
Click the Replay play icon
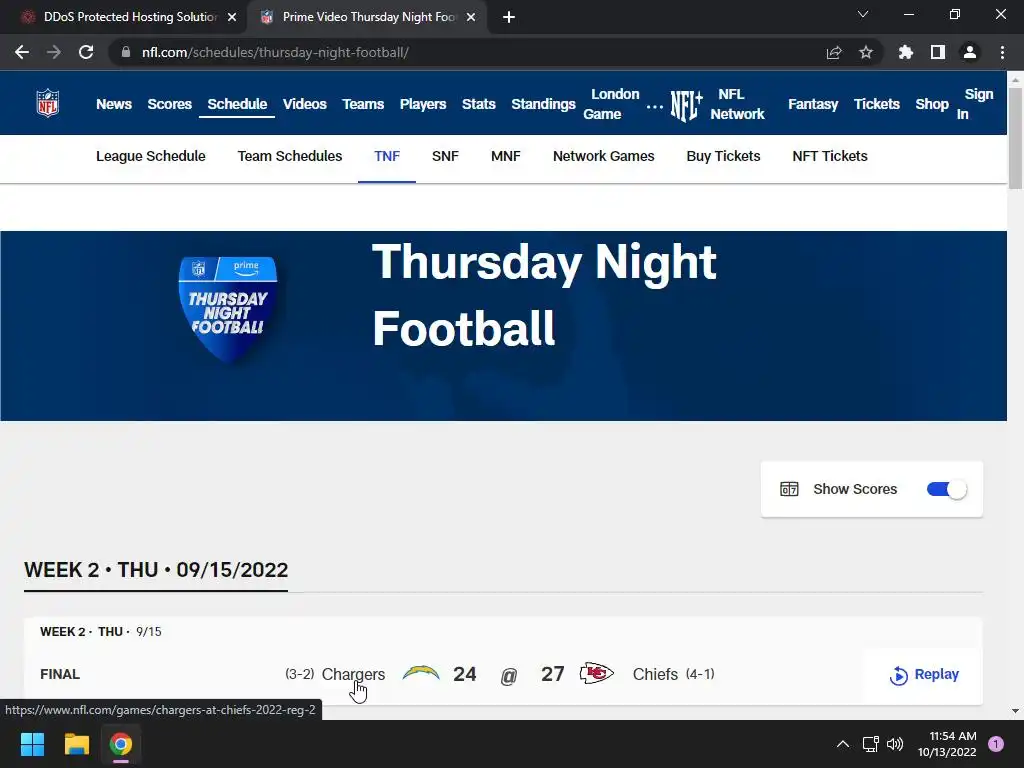click(899, 675)
